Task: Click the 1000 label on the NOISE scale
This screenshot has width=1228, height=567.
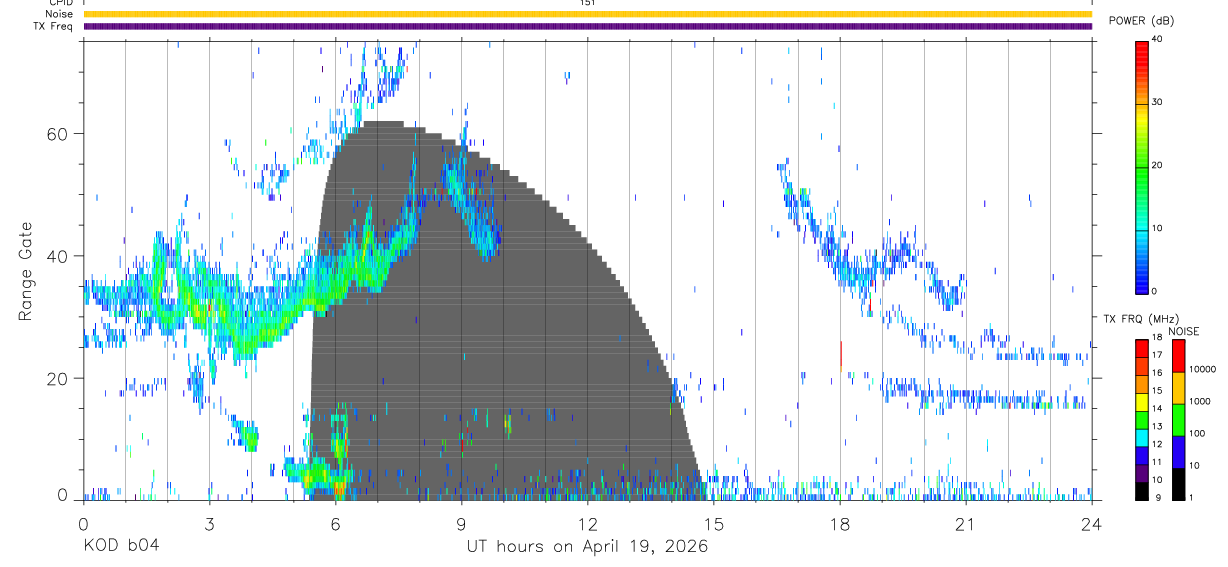Action: tap(1202, 403)
